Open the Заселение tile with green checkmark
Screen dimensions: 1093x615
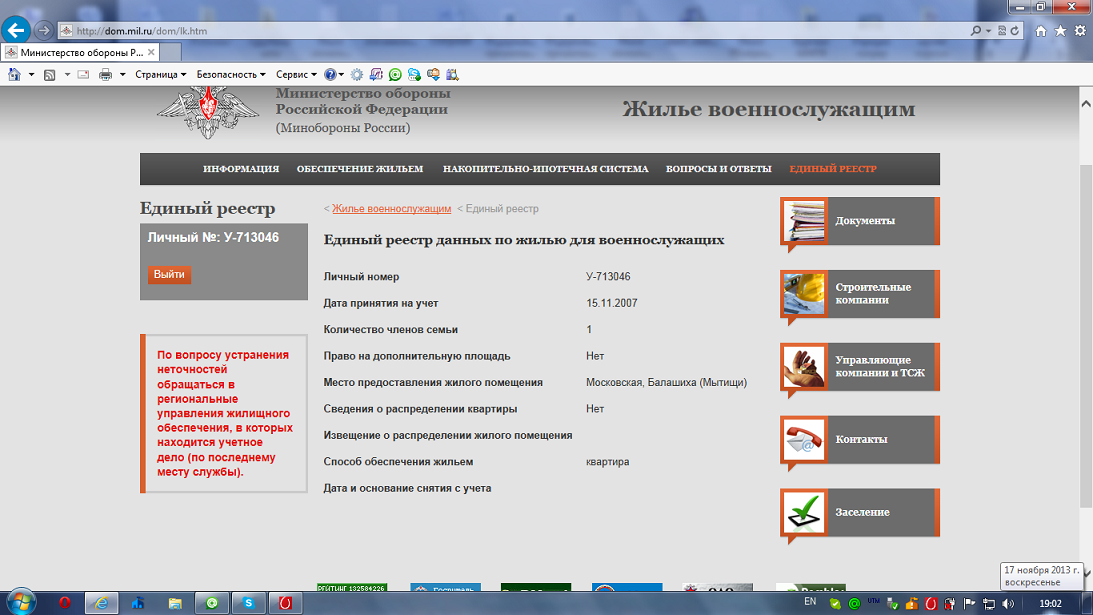860,512
